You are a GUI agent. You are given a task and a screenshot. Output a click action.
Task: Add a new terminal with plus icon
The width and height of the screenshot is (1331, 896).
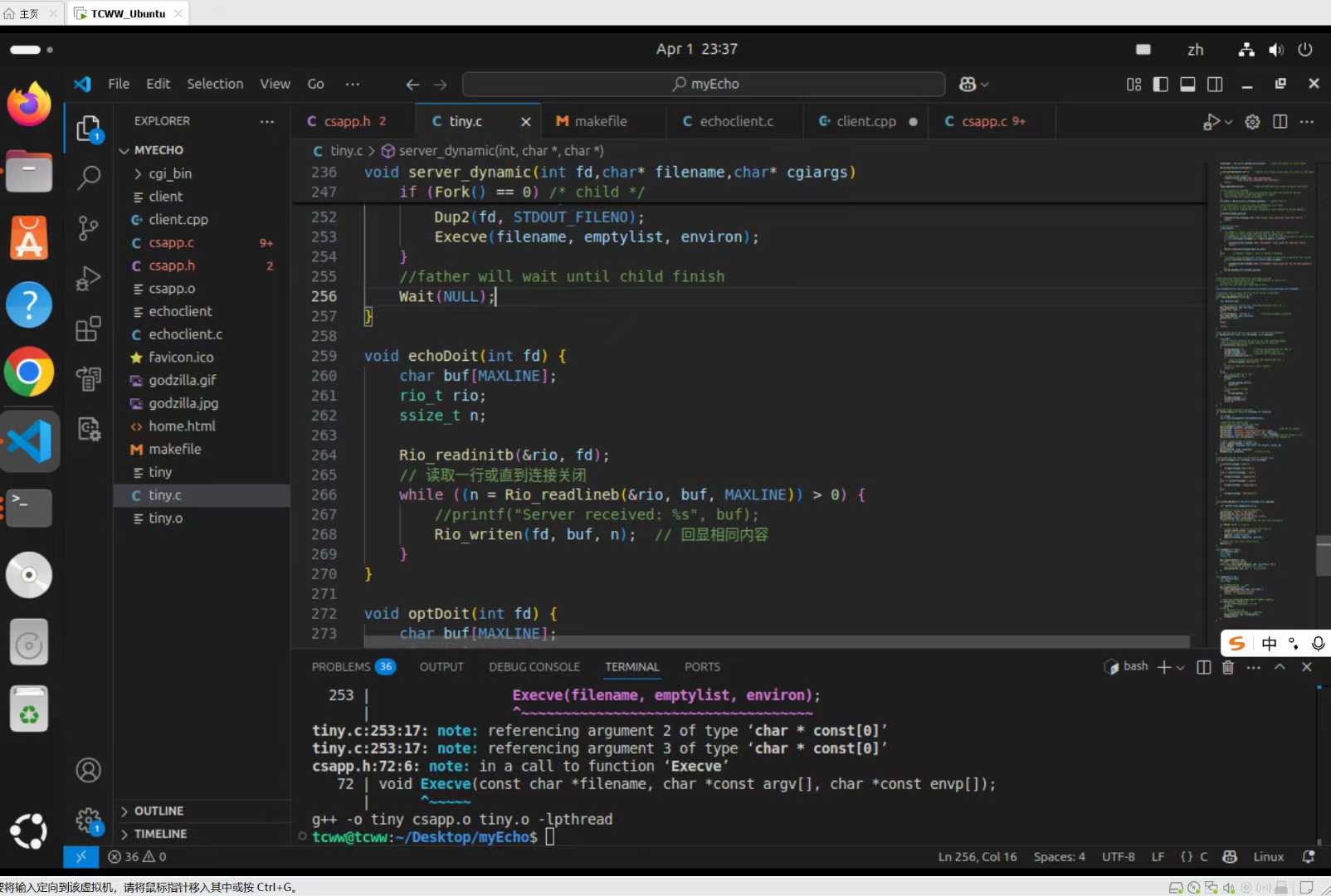point(1163,668)
